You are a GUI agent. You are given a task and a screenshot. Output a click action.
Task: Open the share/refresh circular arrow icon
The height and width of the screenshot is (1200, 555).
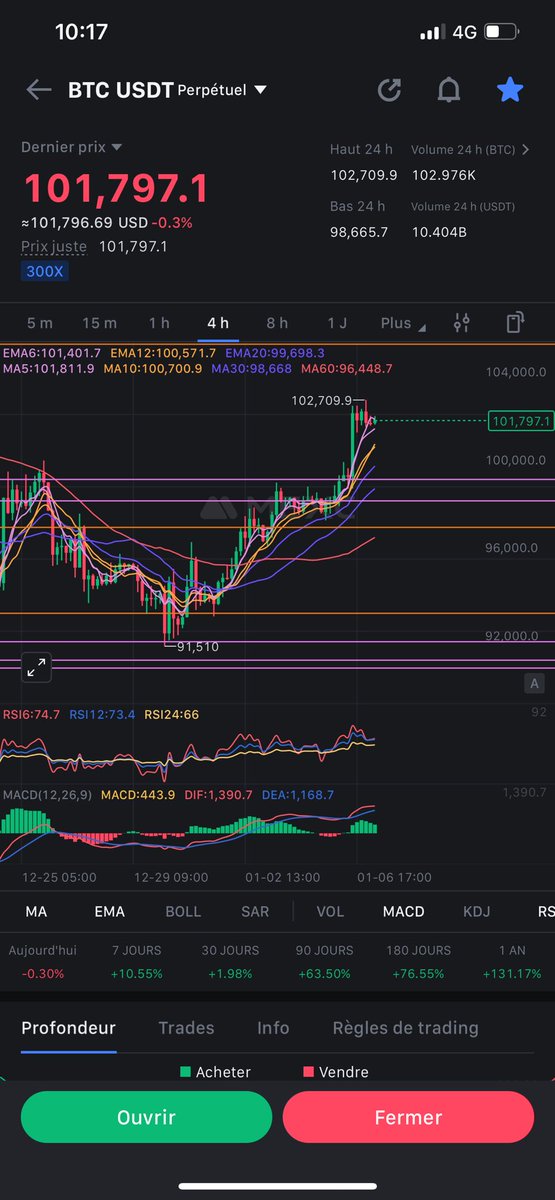pos(389,90)
